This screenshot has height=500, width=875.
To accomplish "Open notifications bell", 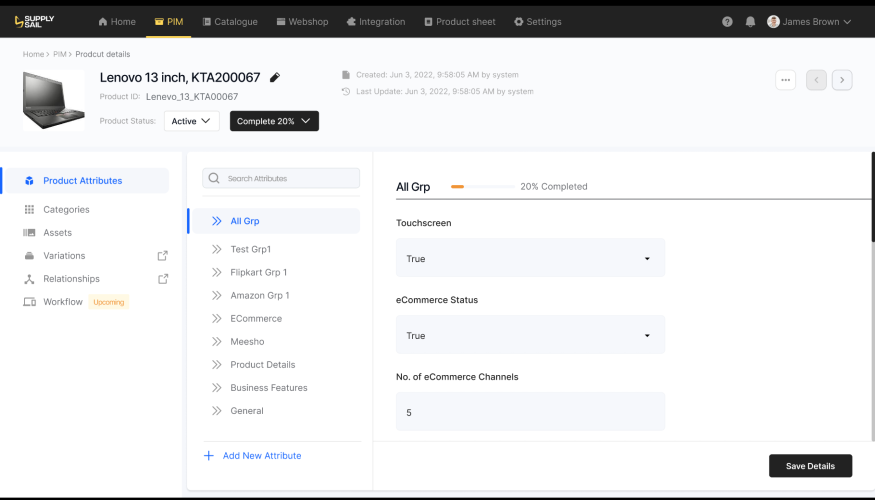I will tap(751, 22).
